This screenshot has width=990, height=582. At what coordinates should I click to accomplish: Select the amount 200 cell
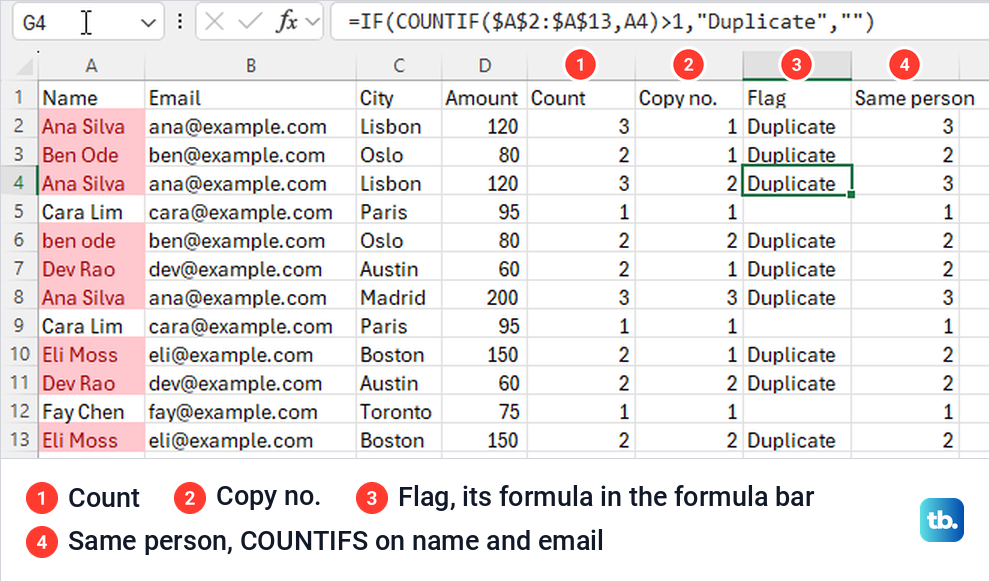[484, 297]
